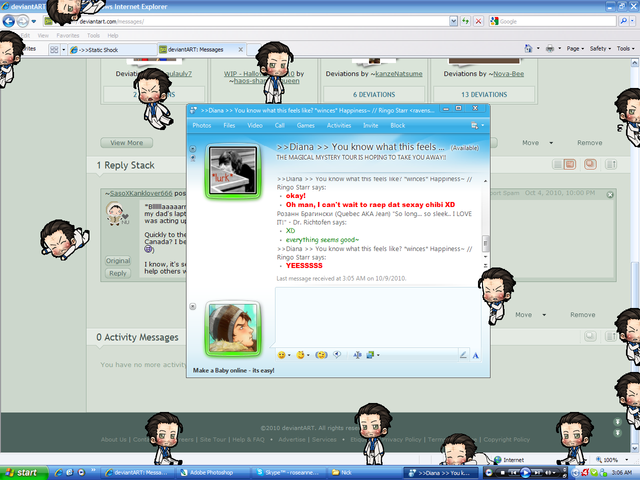
Task: Click Original button on the comment
Action: [x=118, y=260]
